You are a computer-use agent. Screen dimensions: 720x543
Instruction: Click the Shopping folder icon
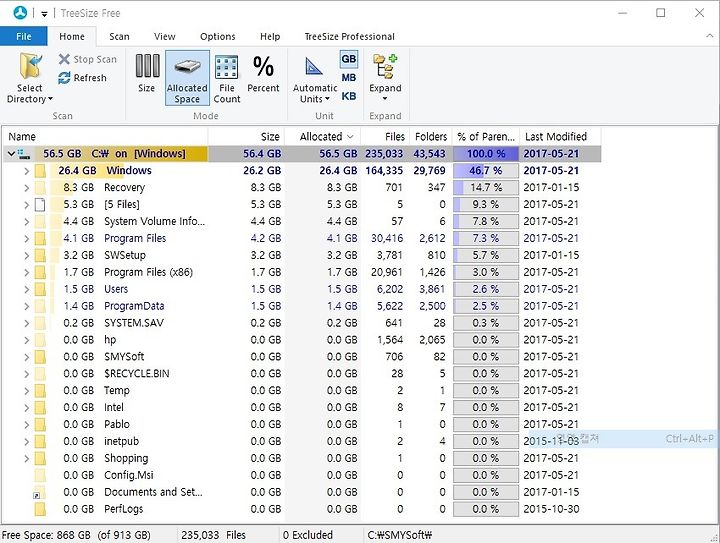tap(40, 459)
